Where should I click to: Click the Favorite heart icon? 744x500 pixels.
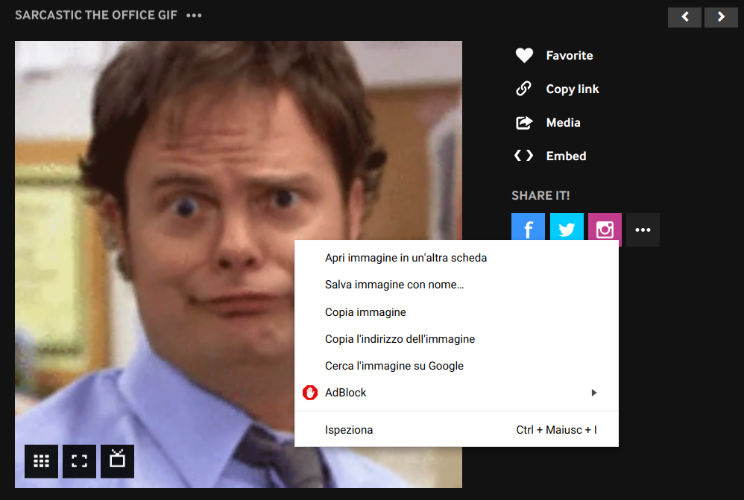tap(524, 56)
